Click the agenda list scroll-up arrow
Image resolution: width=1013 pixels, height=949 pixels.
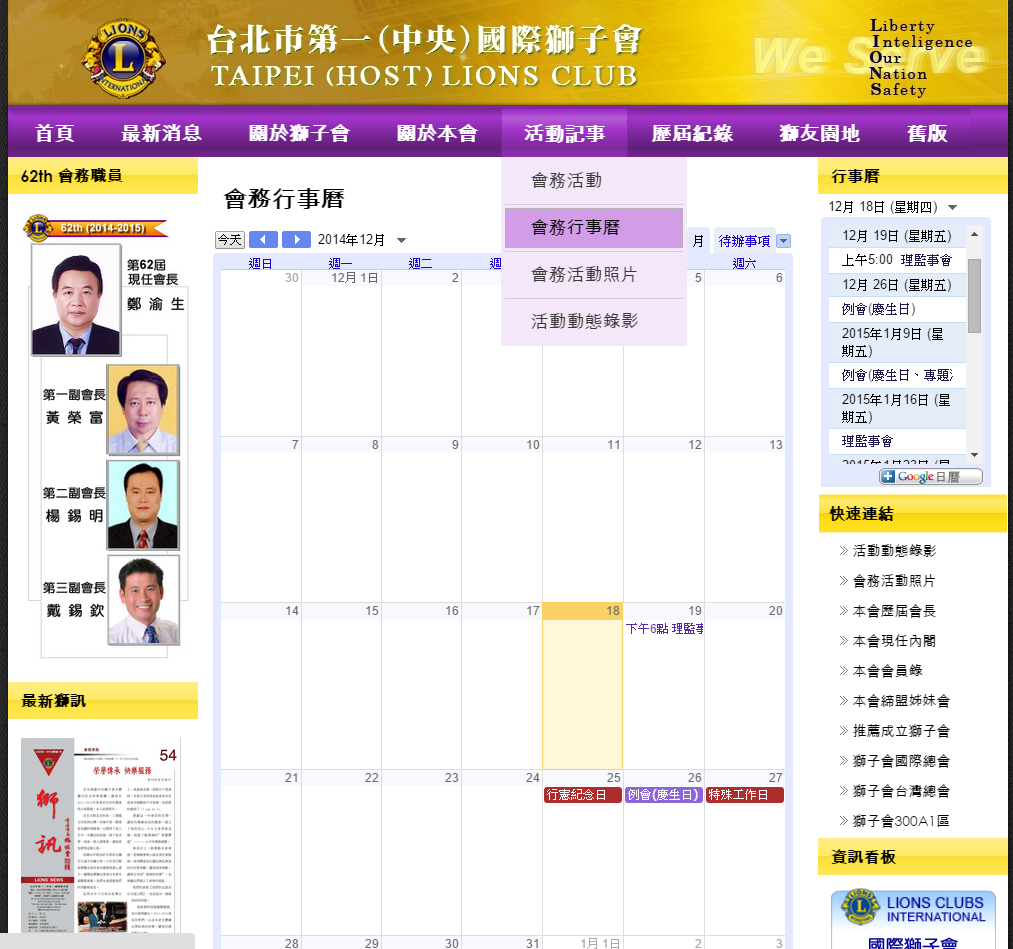(x=975, y=233)
